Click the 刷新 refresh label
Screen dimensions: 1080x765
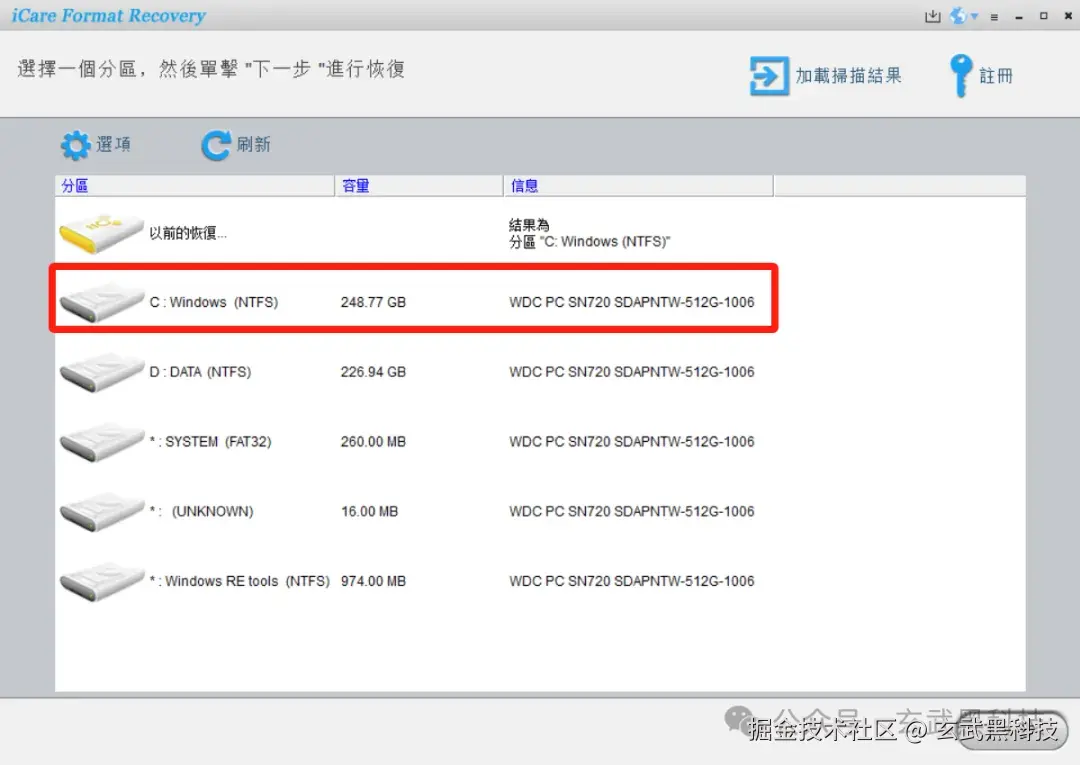tap(253, 145)
